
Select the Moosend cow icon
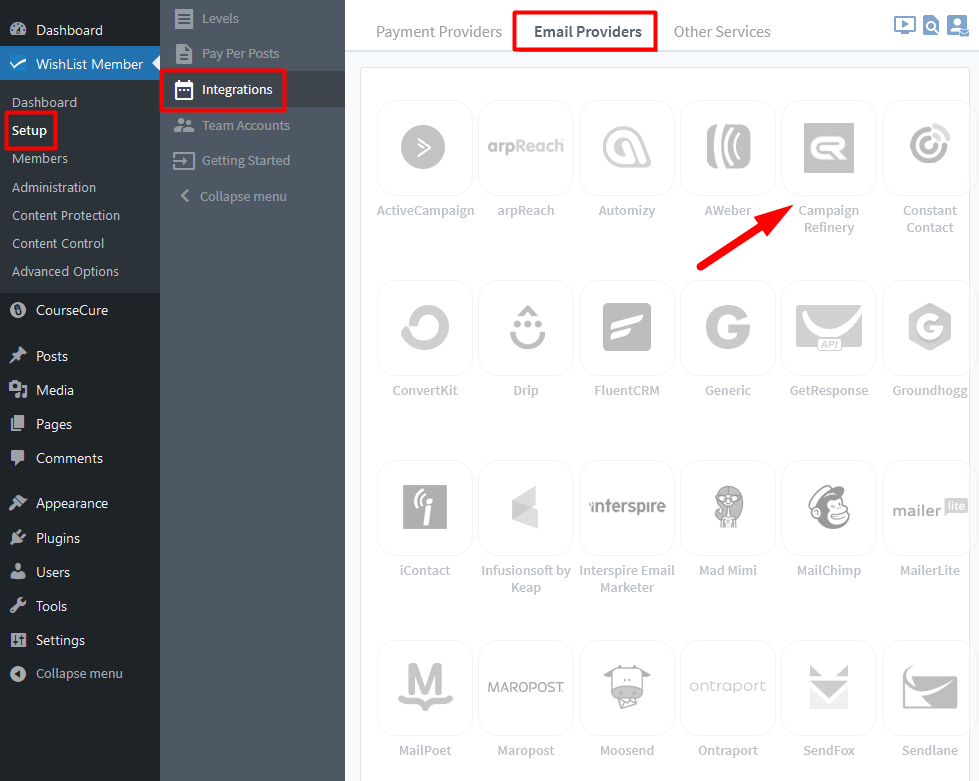(x=627, y=687)
